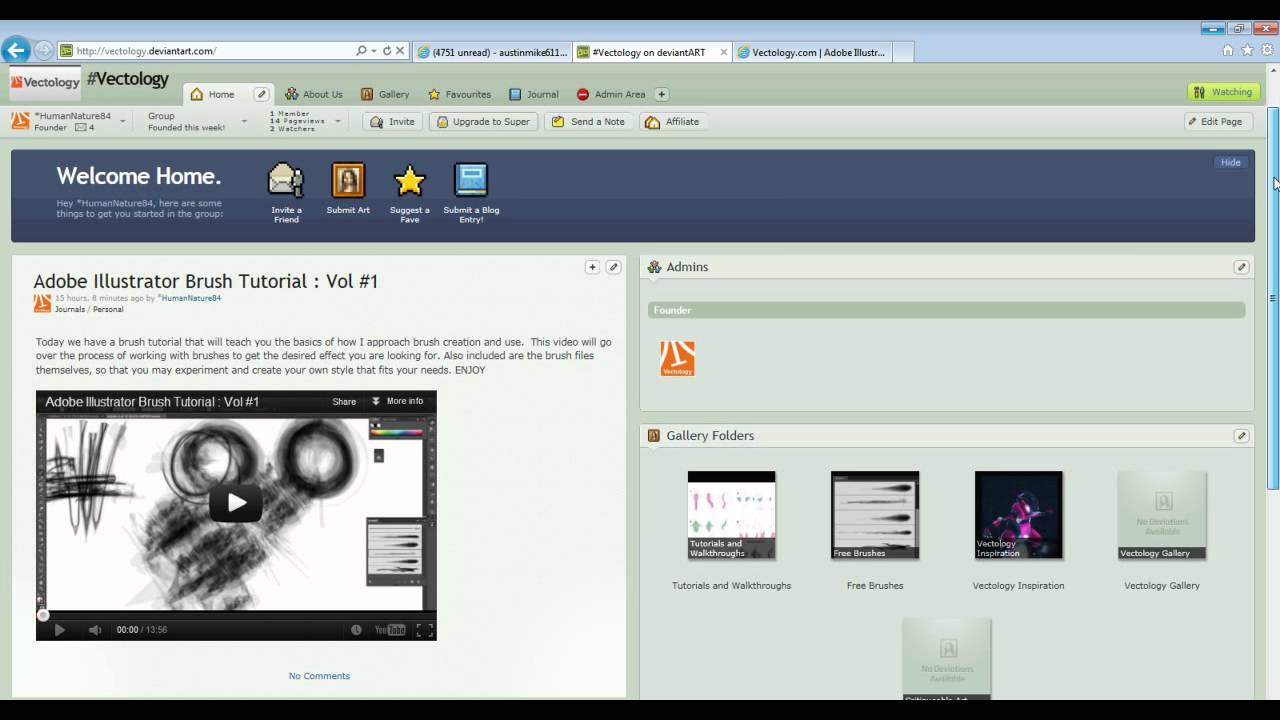
Task: Open Vectology Gallery folder thumbnail
Action: click(x=1162, y=515)
